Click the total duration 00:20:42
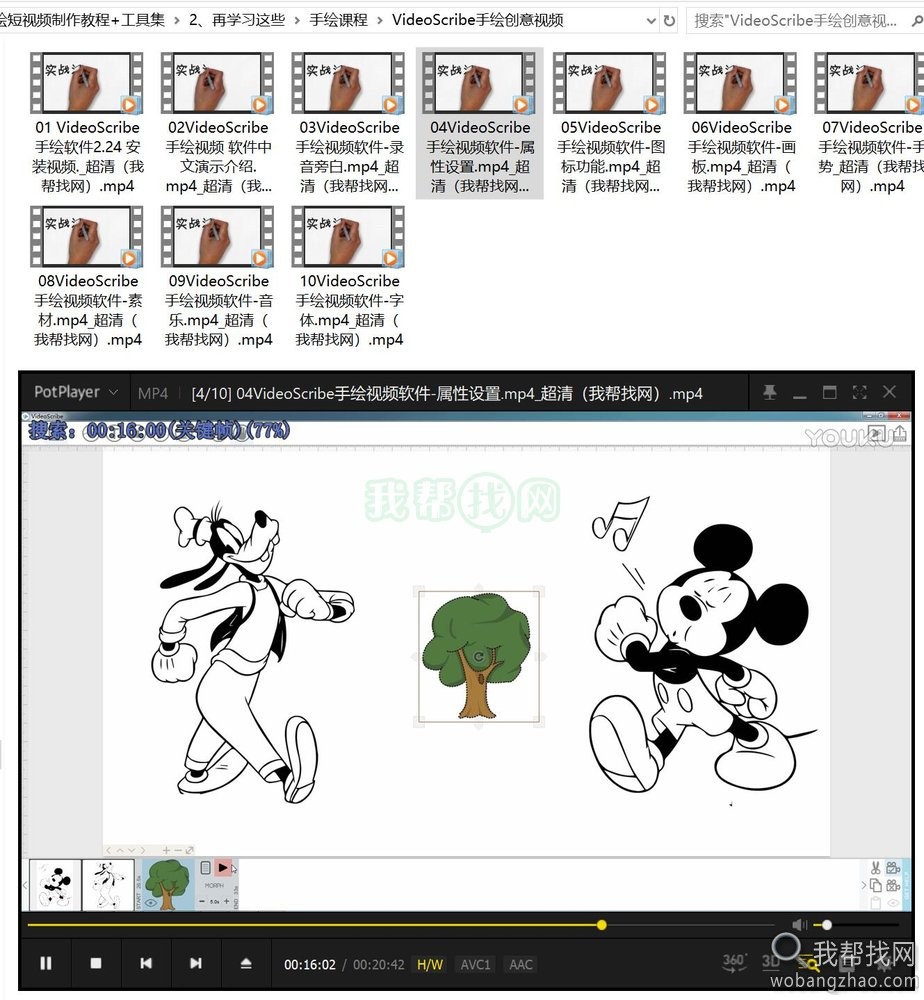 (x=379, y=964)
